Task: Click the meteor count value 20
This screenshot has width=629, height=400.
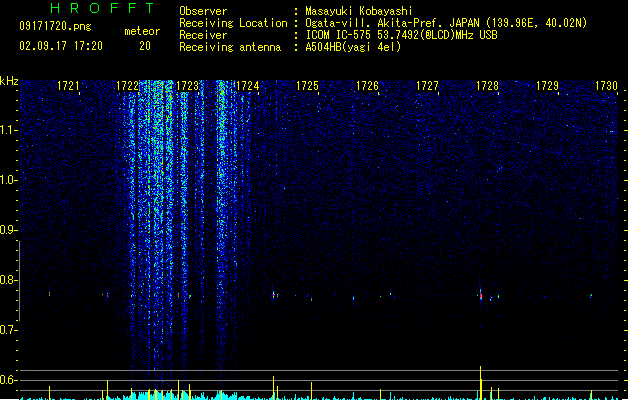Action: pos(145,46)
